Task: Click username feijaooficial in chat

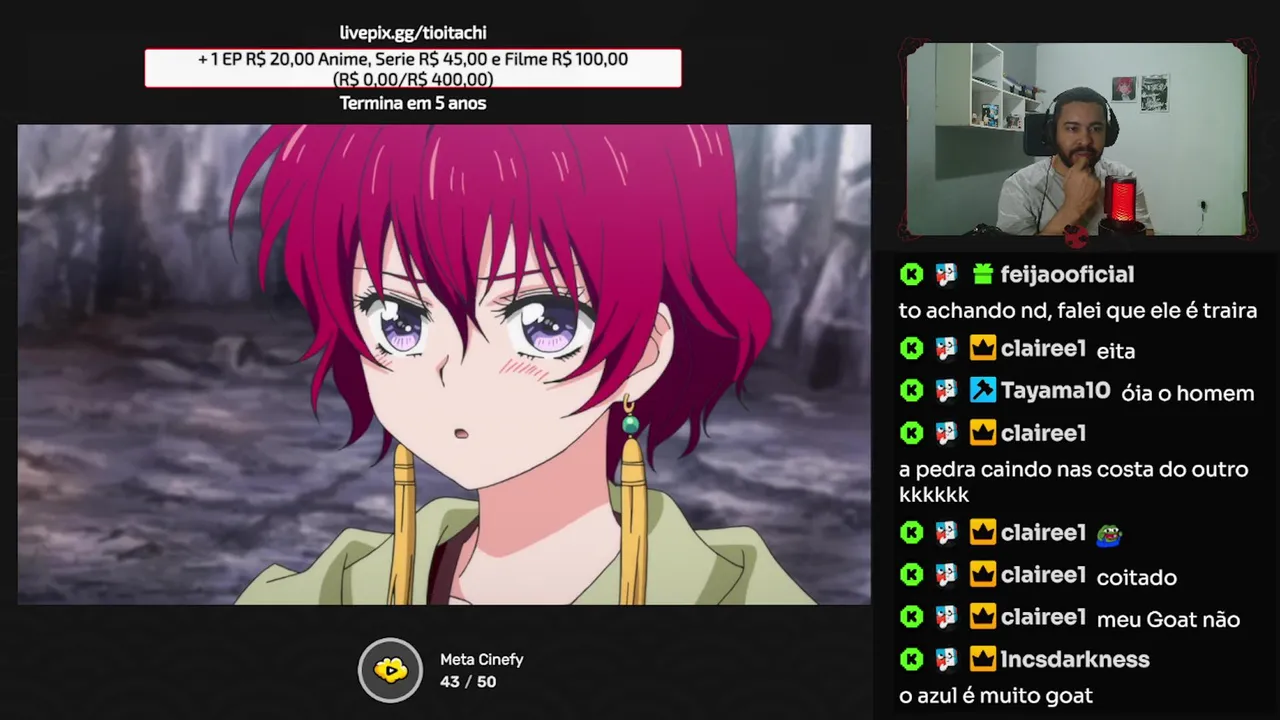Action: [1067, 274]
